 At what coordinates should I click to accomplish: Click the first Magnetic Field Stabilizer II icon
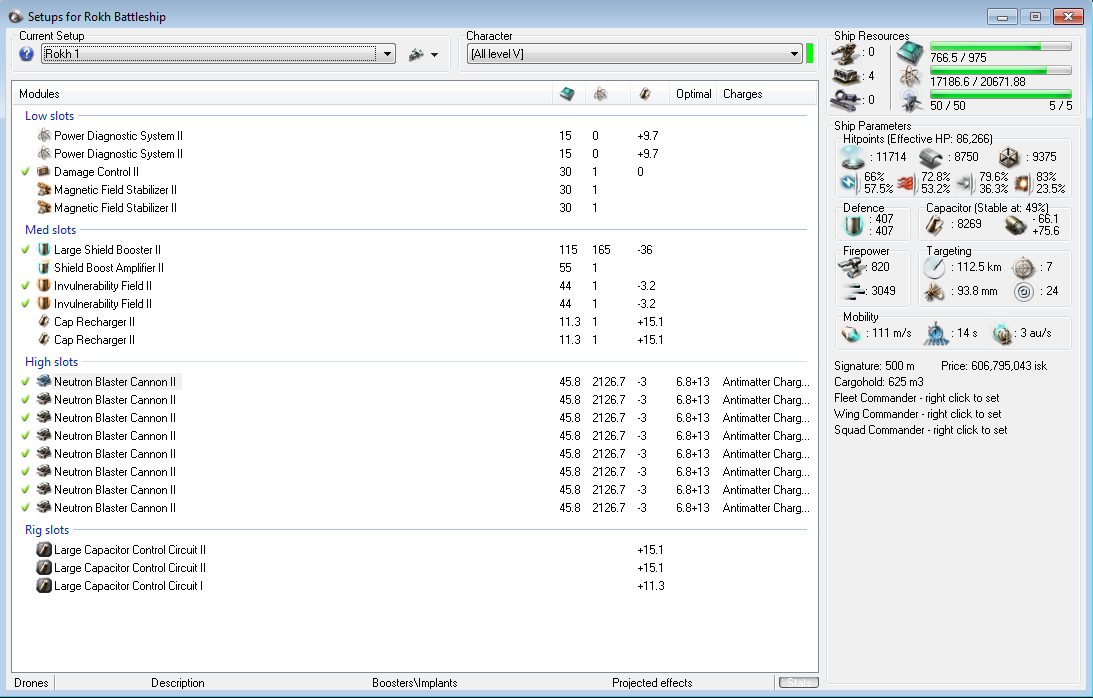pos(44,190)
